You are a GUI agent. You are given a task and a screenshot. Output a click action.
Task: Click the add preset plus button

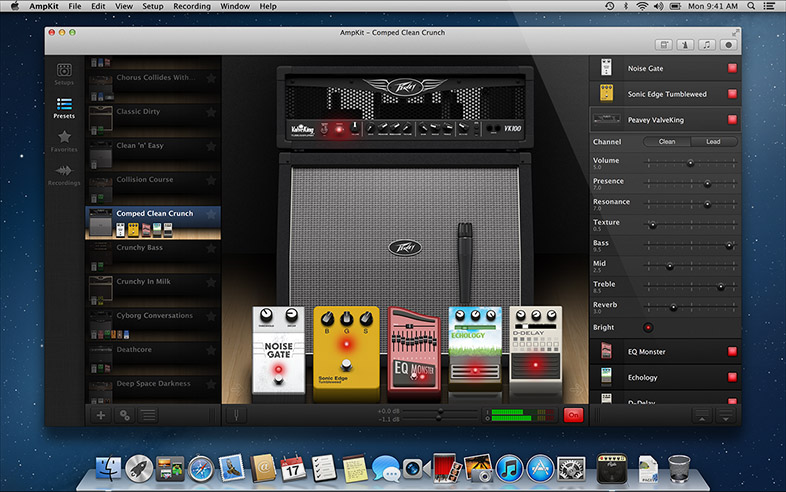[x=101, y=415]
